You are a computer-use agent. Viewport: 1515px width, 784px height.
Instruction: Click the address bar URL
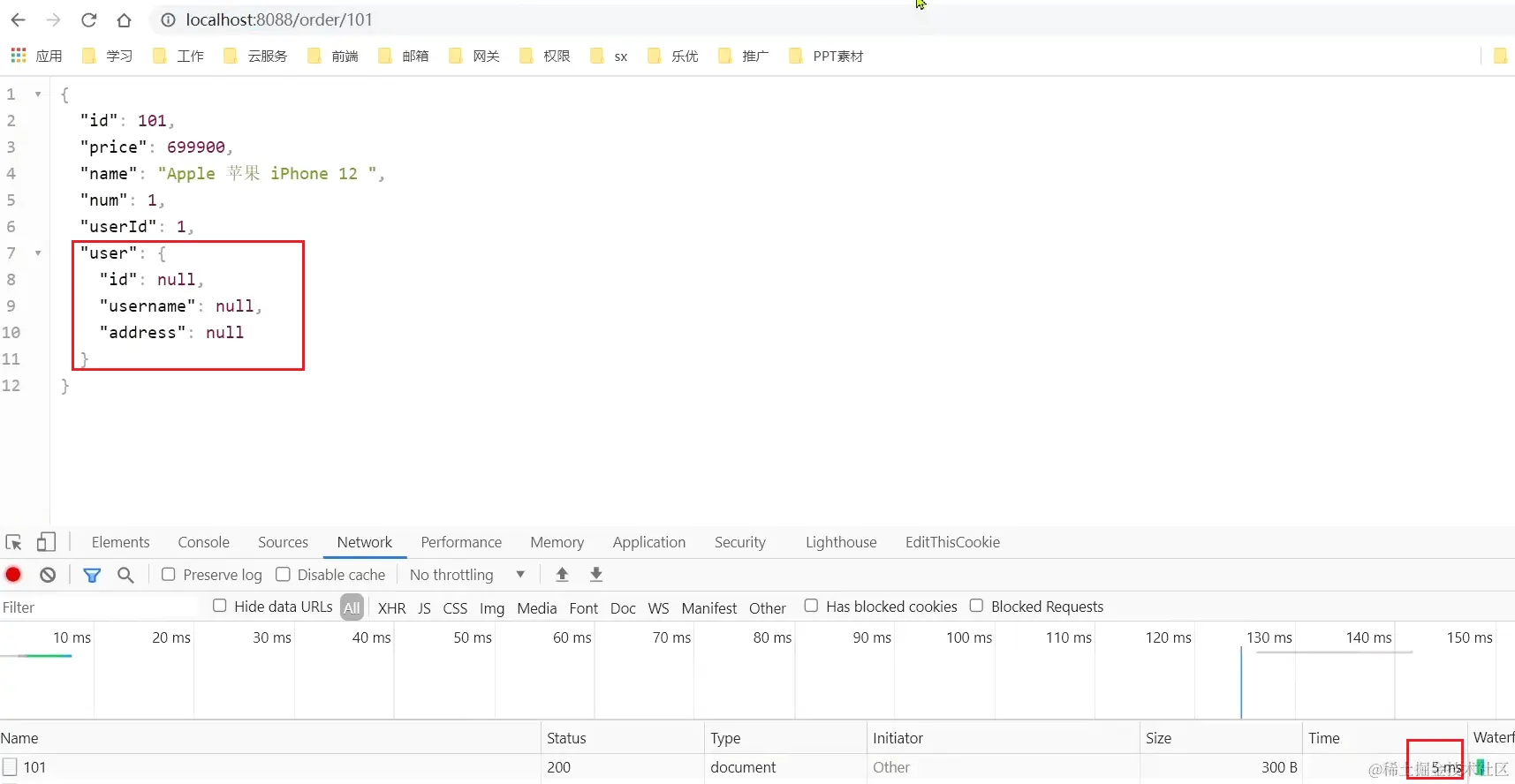point(279,19)
